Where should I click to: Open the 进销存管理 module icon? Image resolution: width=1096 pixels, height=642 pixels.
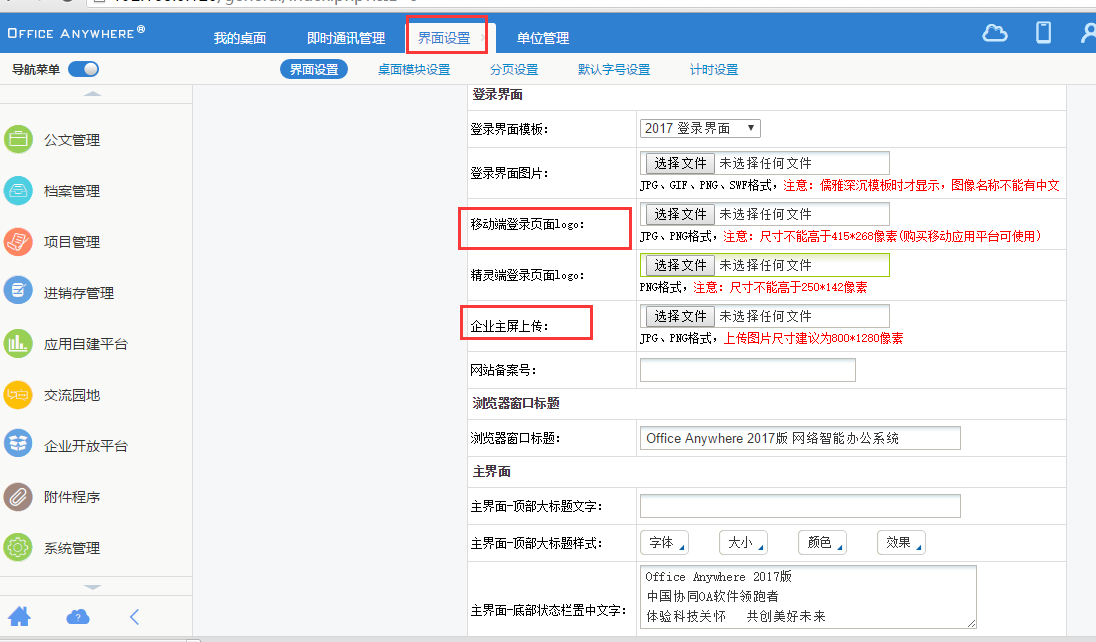[18, 293]
